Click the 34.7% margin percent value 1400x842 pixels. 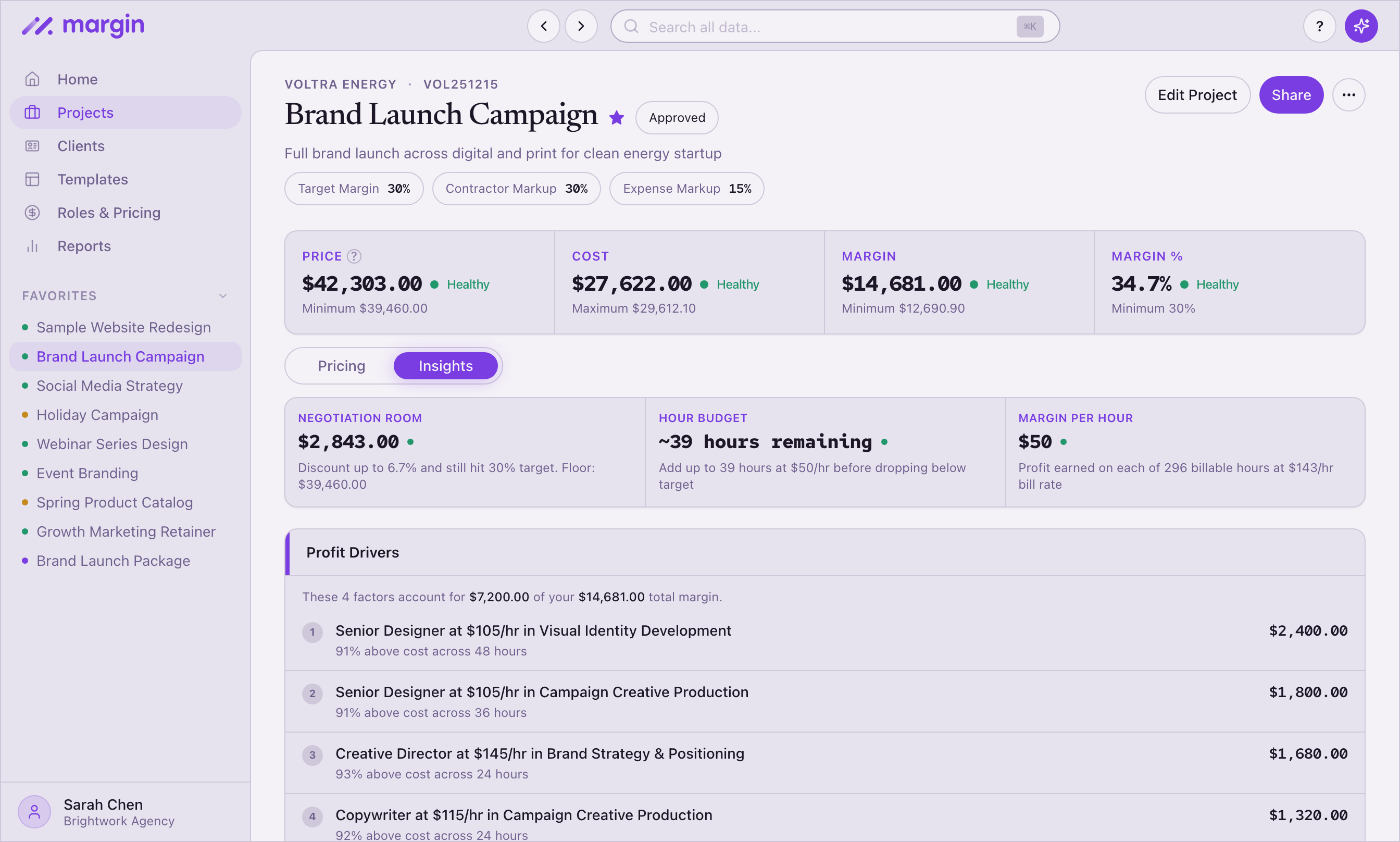1142,283
